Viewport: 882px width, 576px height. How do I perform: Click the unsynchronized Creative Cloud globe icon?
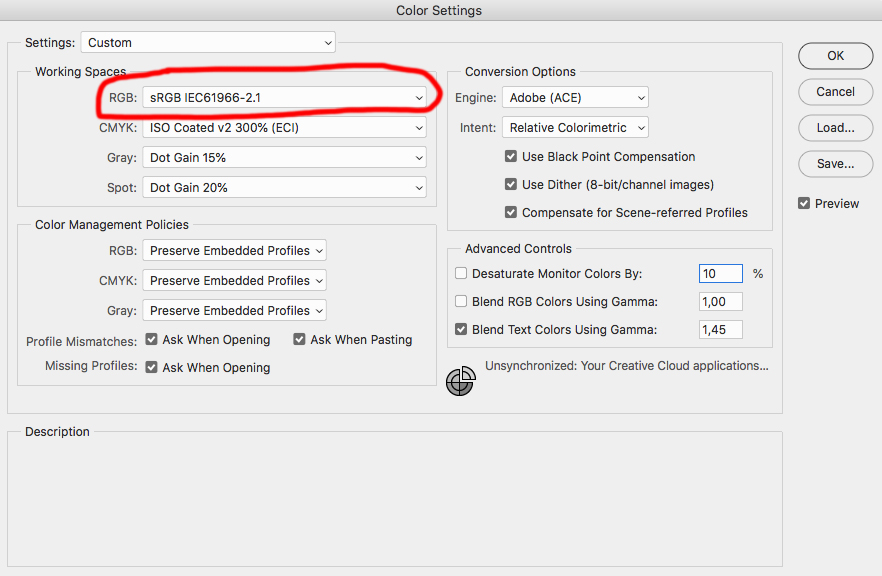(x=460, y=381)
